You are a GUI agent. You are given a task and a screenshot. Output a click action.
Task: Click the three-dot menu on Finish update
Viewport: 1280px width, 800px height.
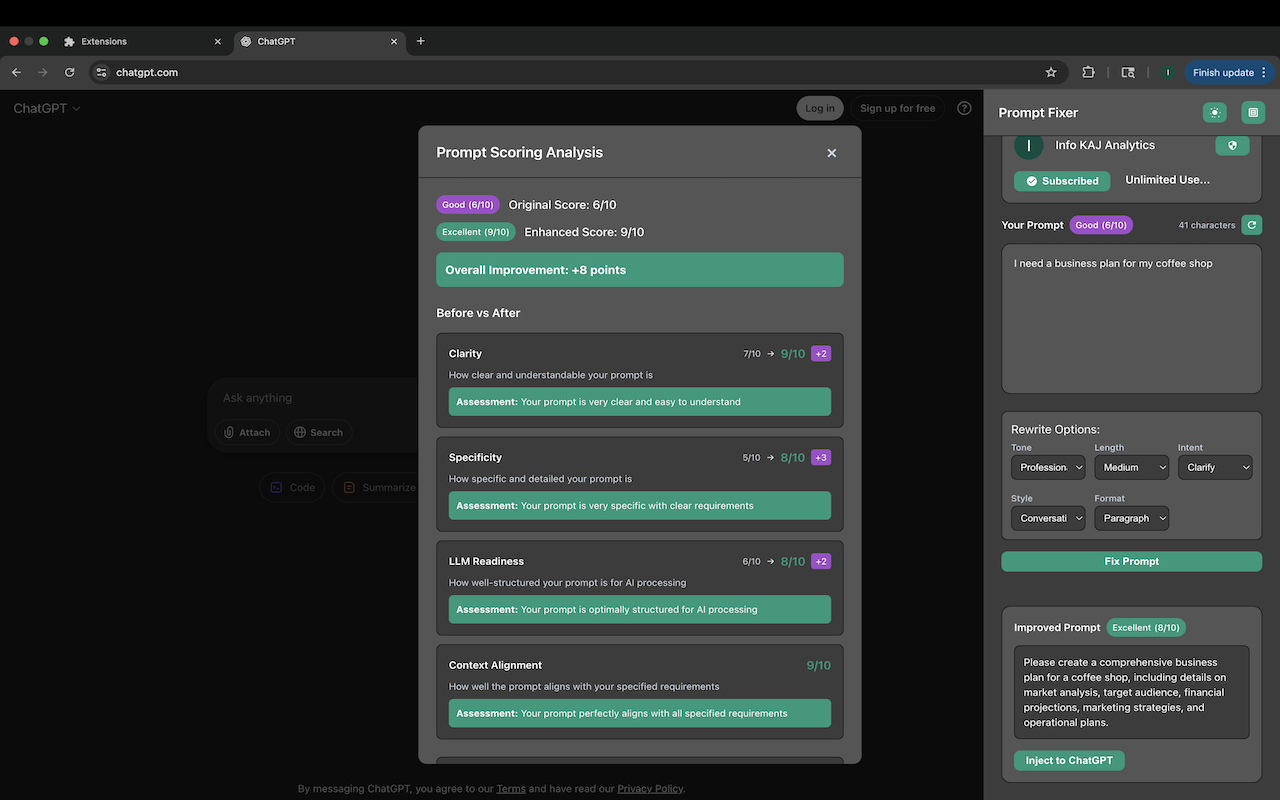[x=1263, y=72]
